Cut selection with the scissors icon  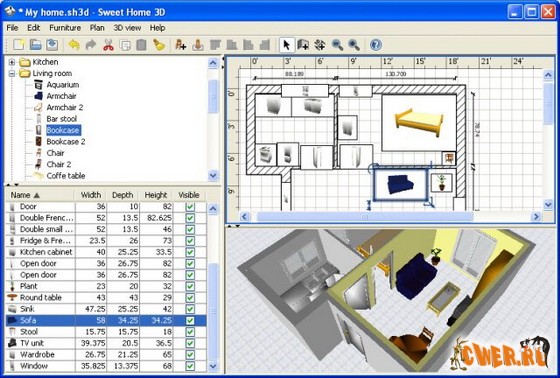point(108,45)
